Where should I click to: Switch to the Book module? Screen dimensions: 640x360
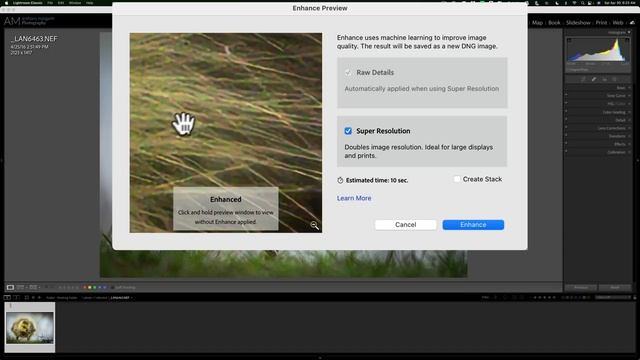[554, 23]
